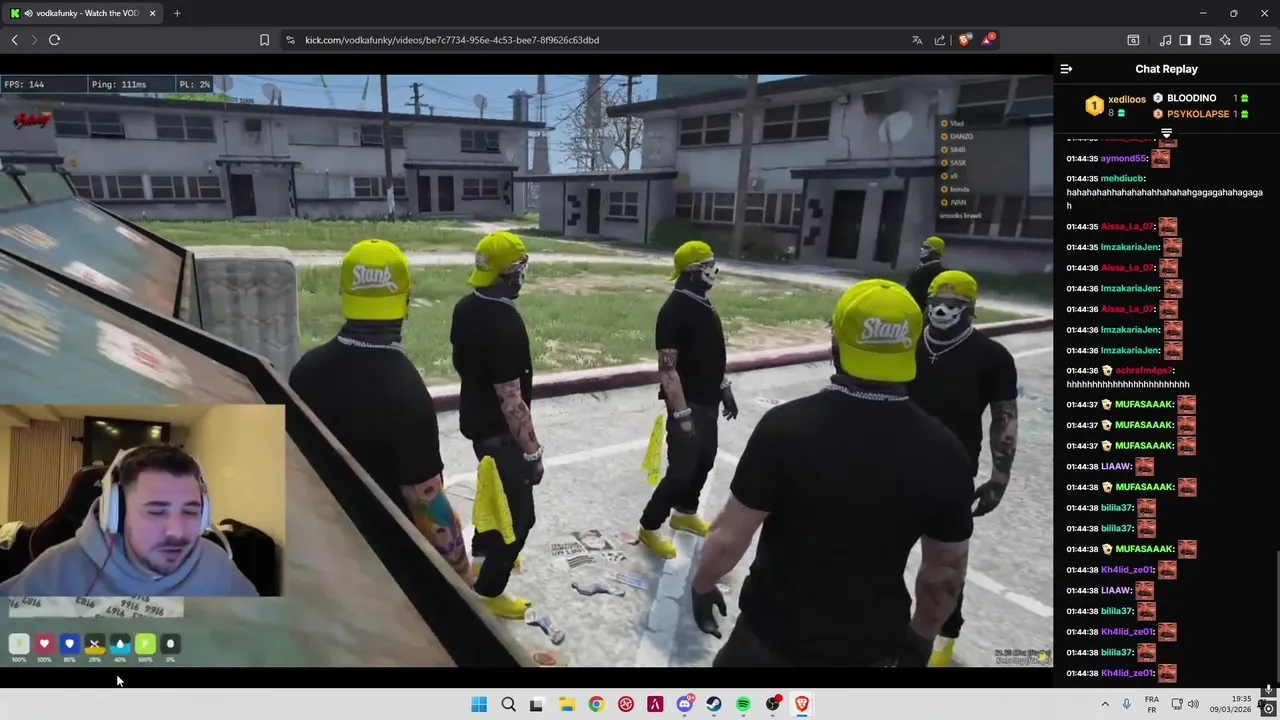The image size is (1280, 720).
Task: Open chat user mehdiucb
Action: pyautogui.click(x=1122, y=178)
